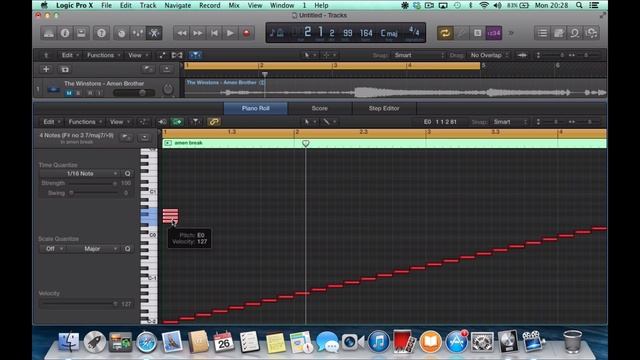640x360 pixels.
Task: Mute The Winstons Amen Brother track
Action: coord(69,93)
